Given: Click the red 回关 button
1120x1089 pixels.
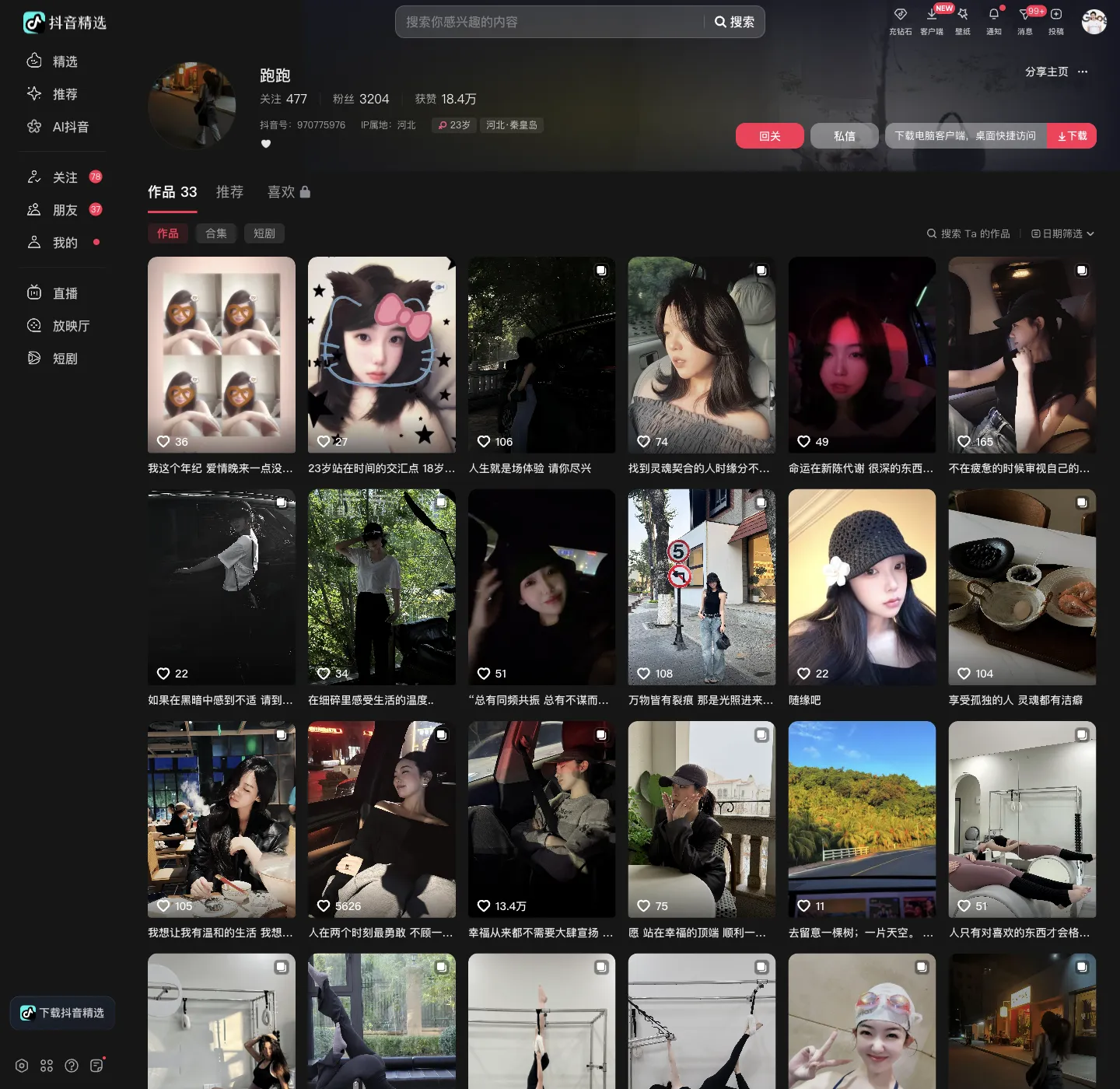Looking at the screenshot, I should pyautogui.click(x=770, y=136).
